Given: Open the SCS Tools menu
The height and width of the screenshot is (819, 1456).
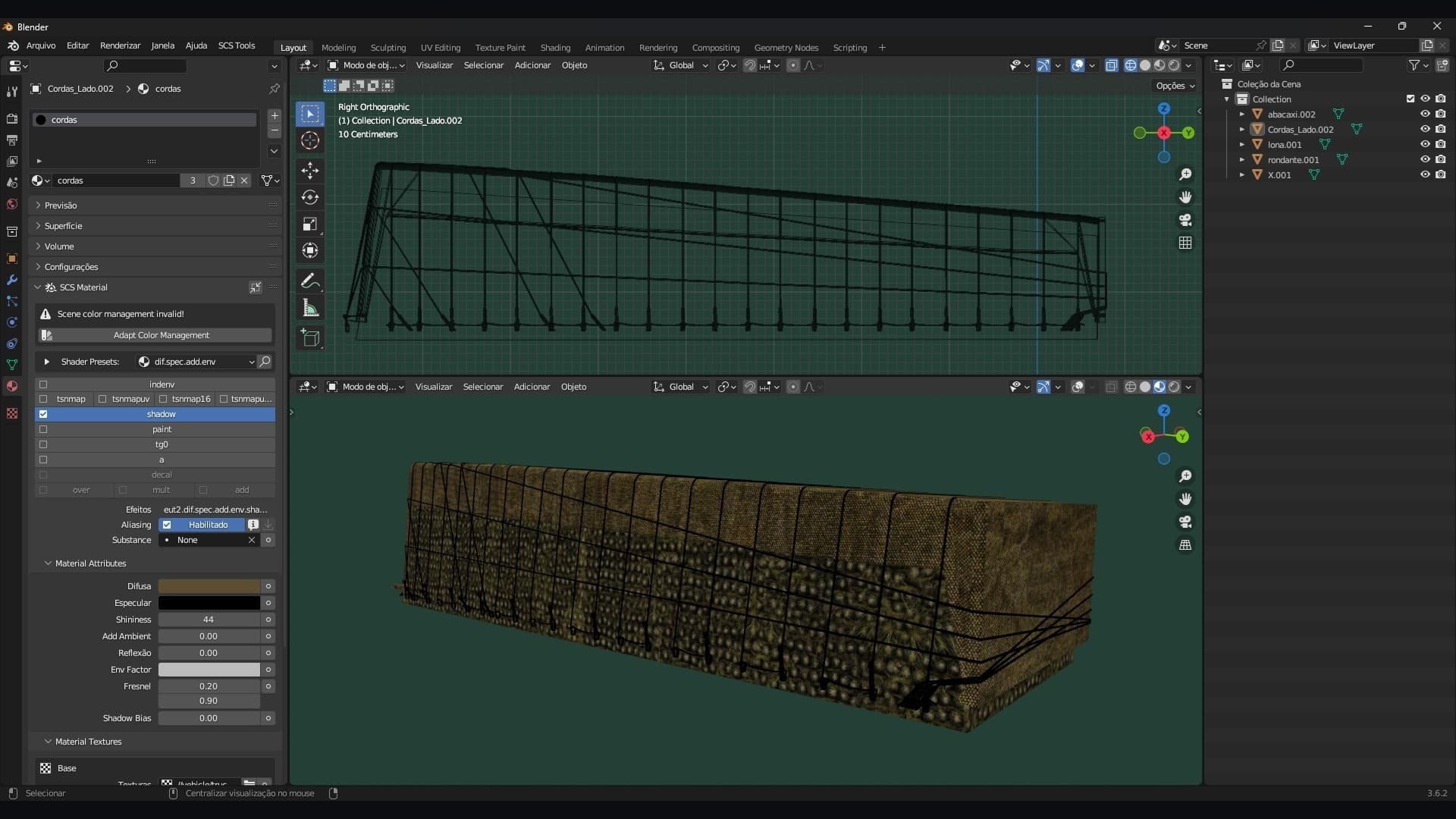Looking at the screenshot, I should coord(237,45).
